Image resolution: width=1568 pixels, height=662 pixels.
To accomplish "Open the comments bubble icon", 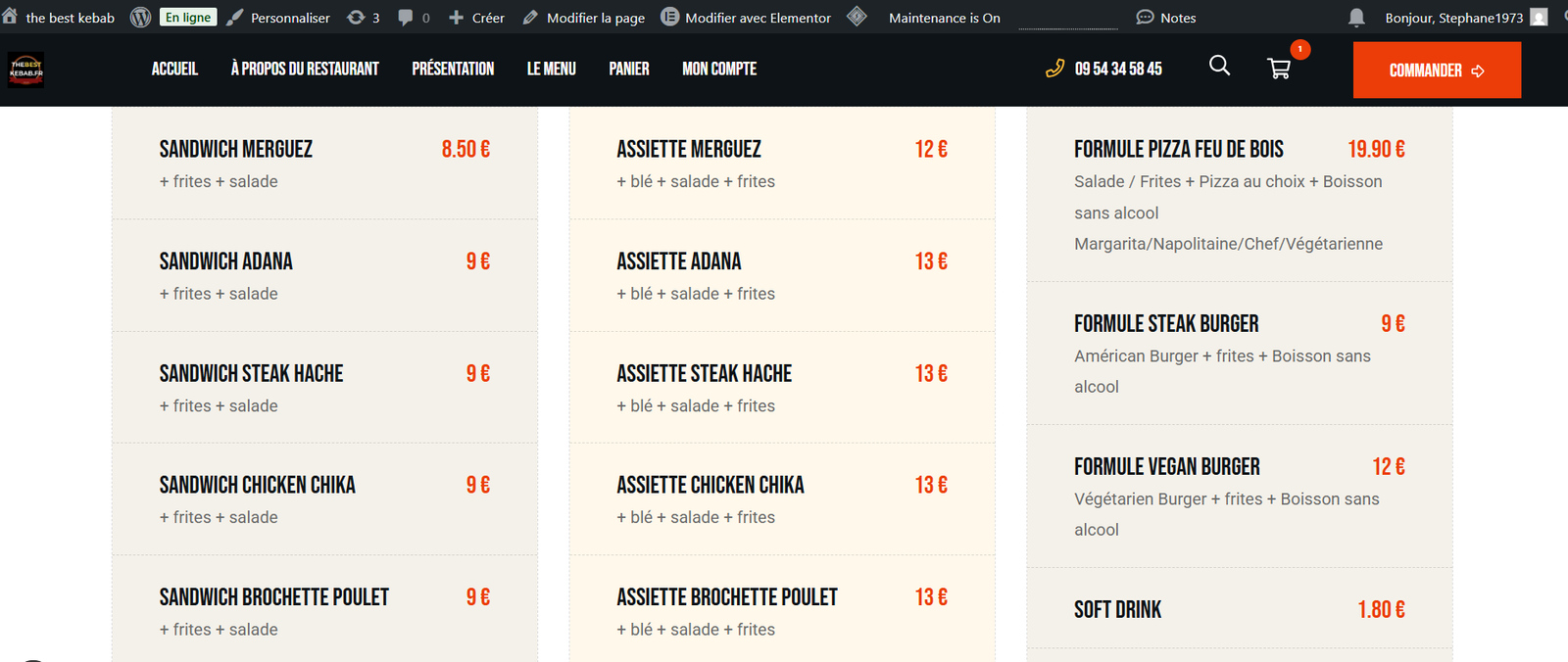I will coord(414,18).
